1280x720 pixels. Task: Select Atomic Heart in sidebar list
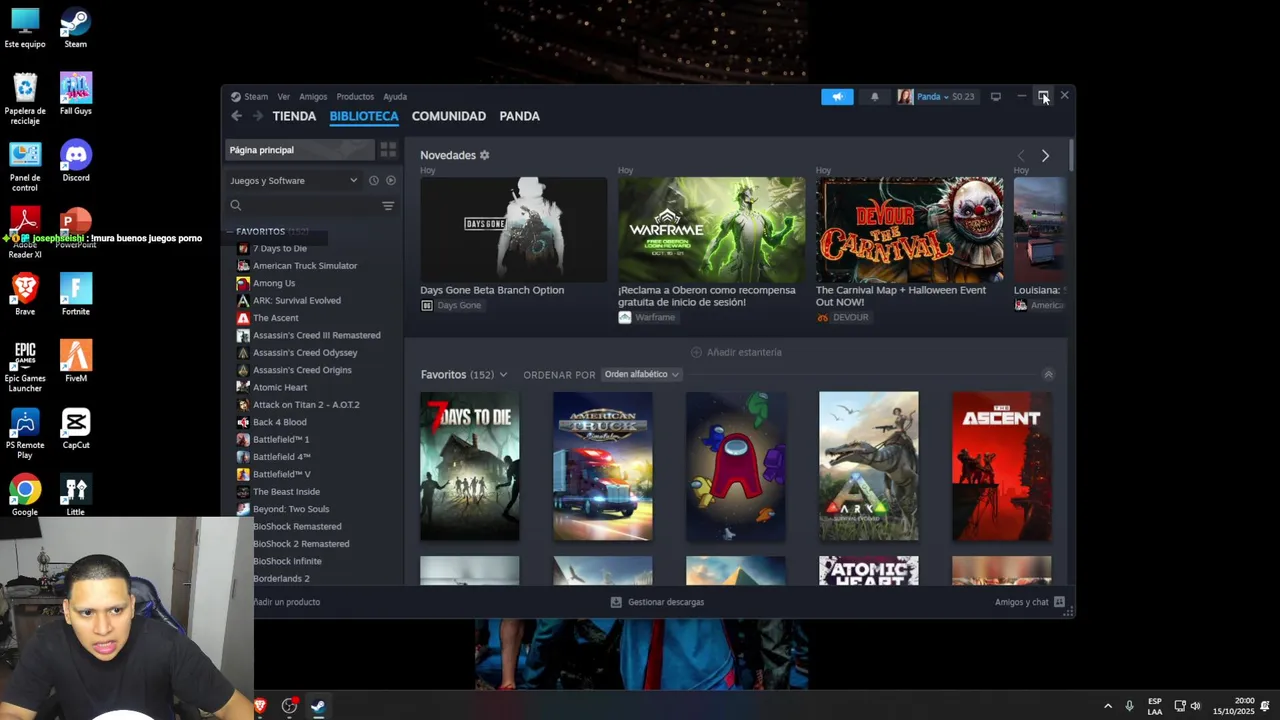point(280,388)
